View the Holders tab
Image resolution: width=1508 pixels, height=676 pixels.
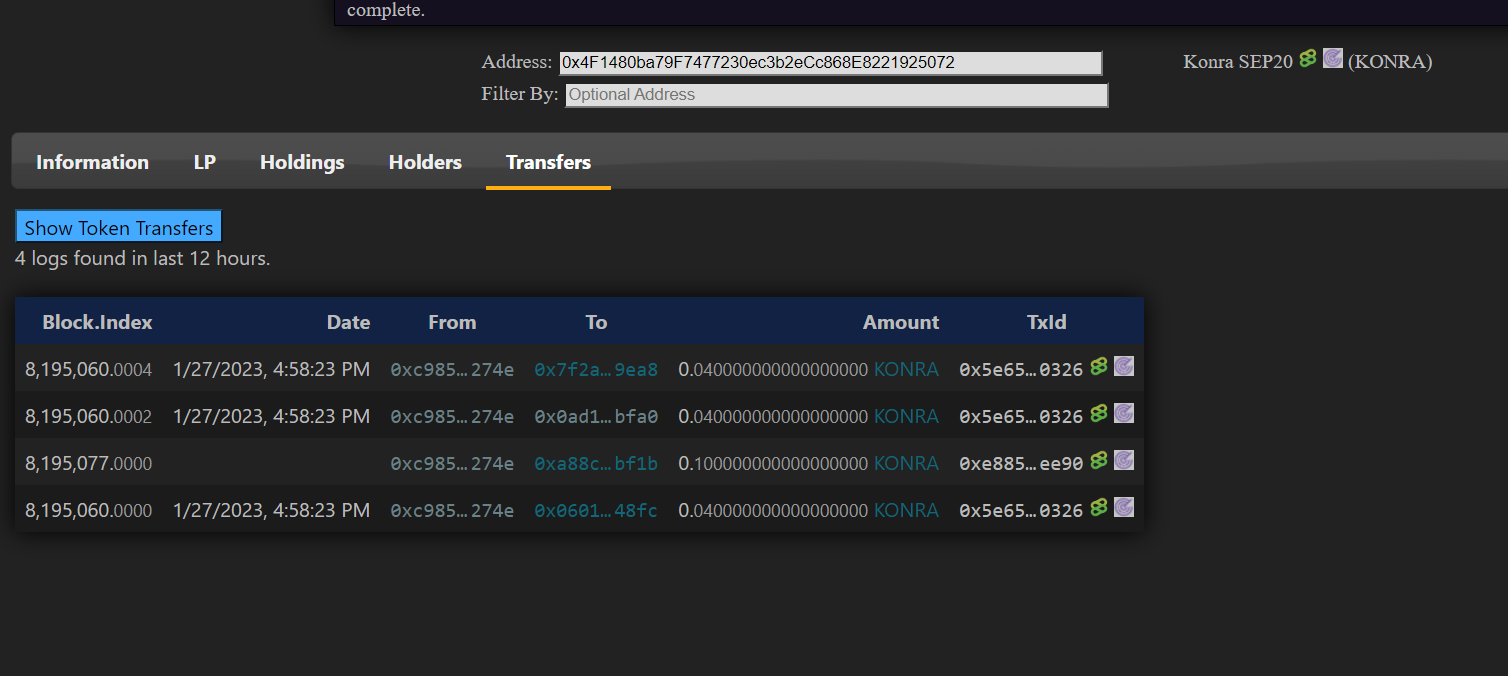tap(425, 162)
